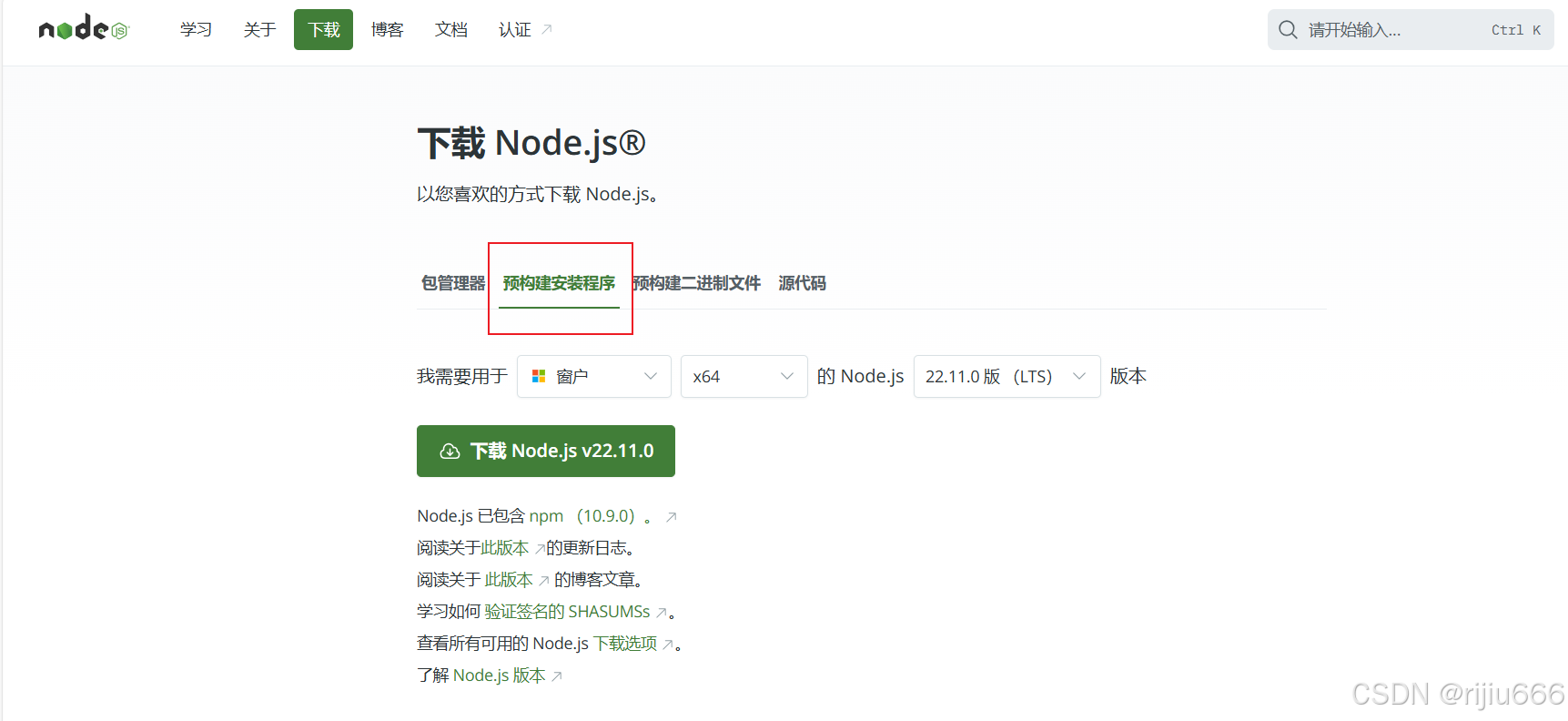Open the 此版本 changelog link
Screen dimensions: 1568x721
tap(505, 548)
